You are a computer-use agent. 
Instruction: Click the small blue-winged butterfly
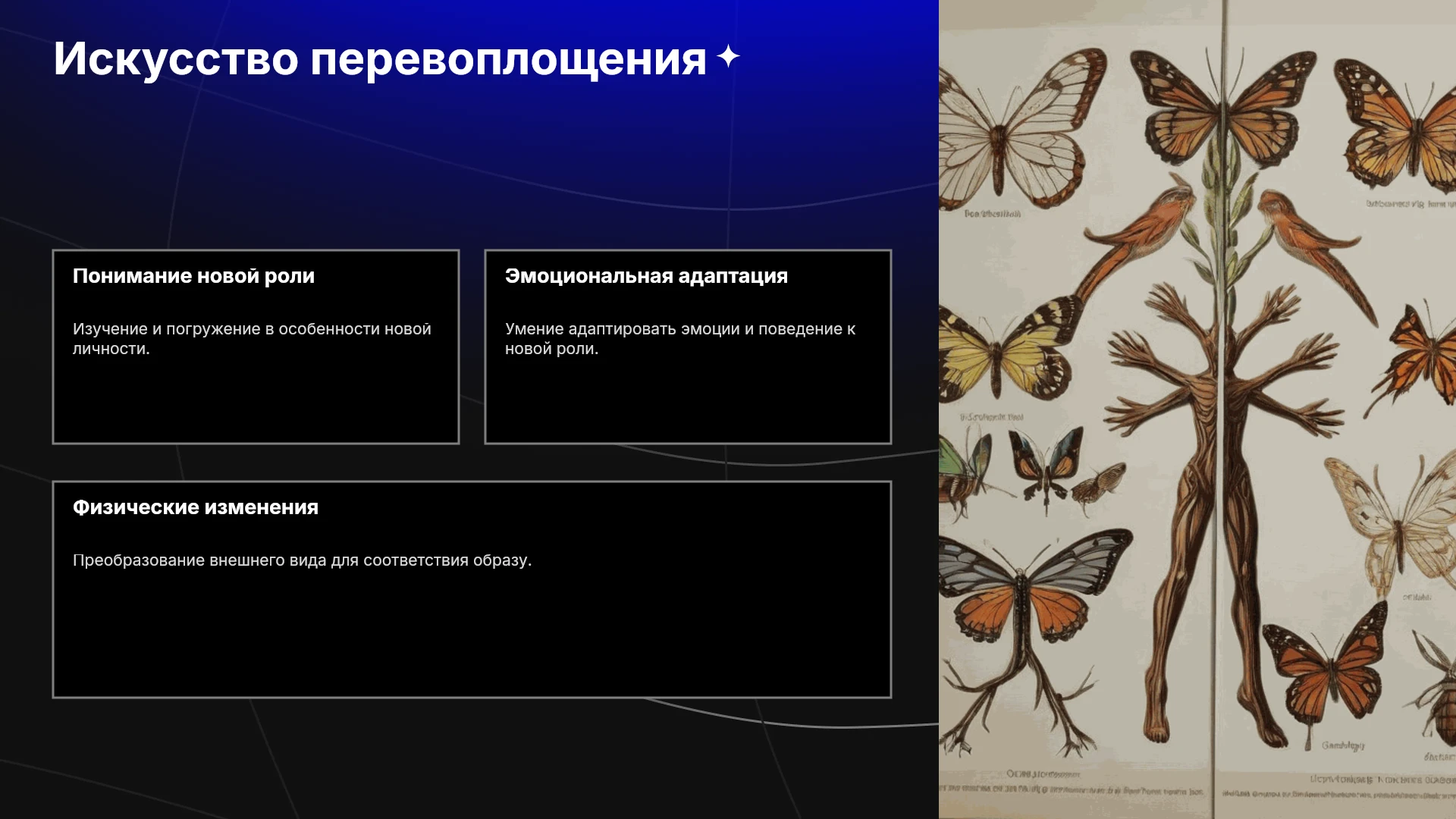[1046, 466]
